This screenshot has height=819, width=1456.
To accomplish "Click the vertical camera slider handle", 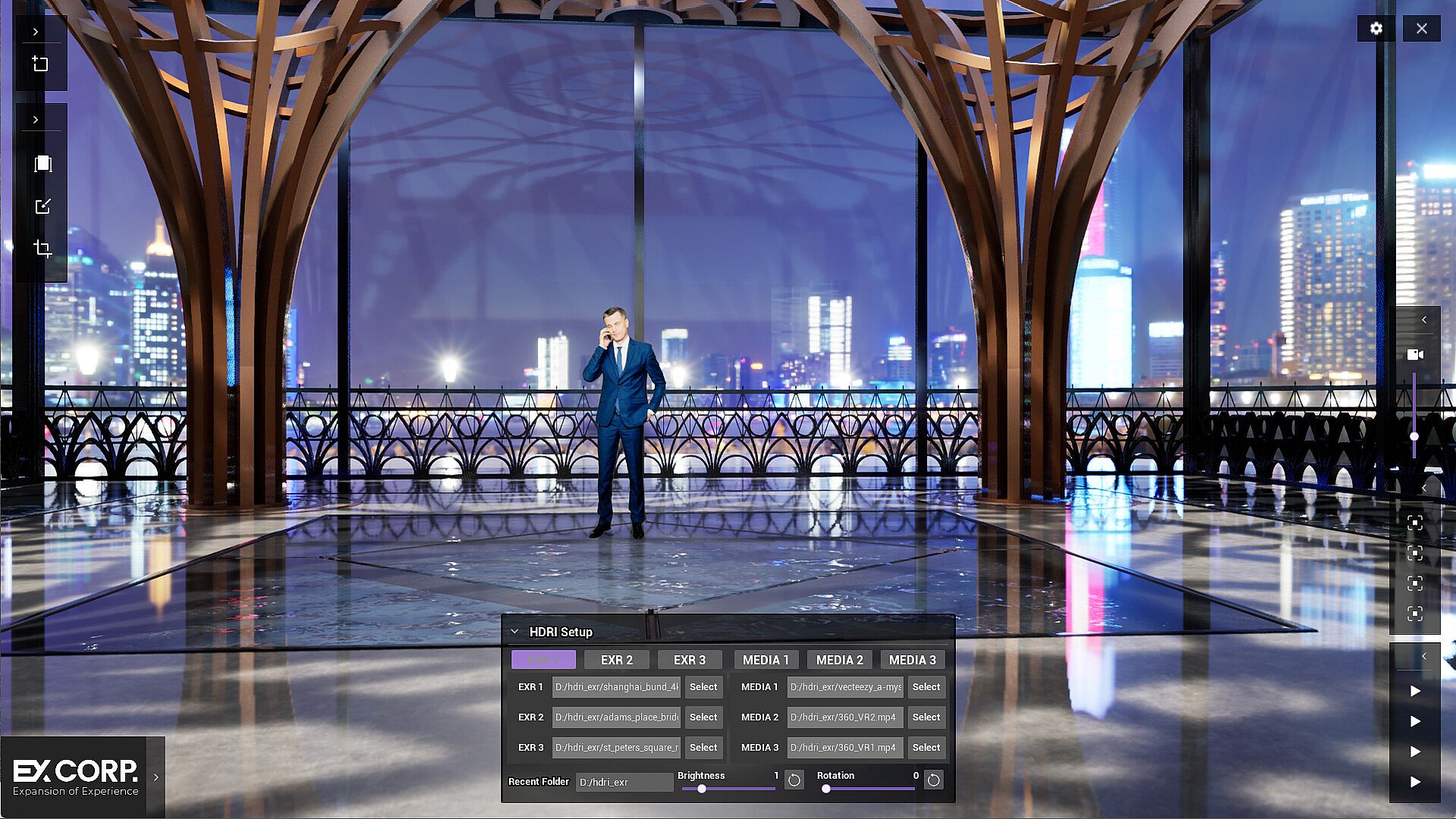I will tap(1414, 437).
